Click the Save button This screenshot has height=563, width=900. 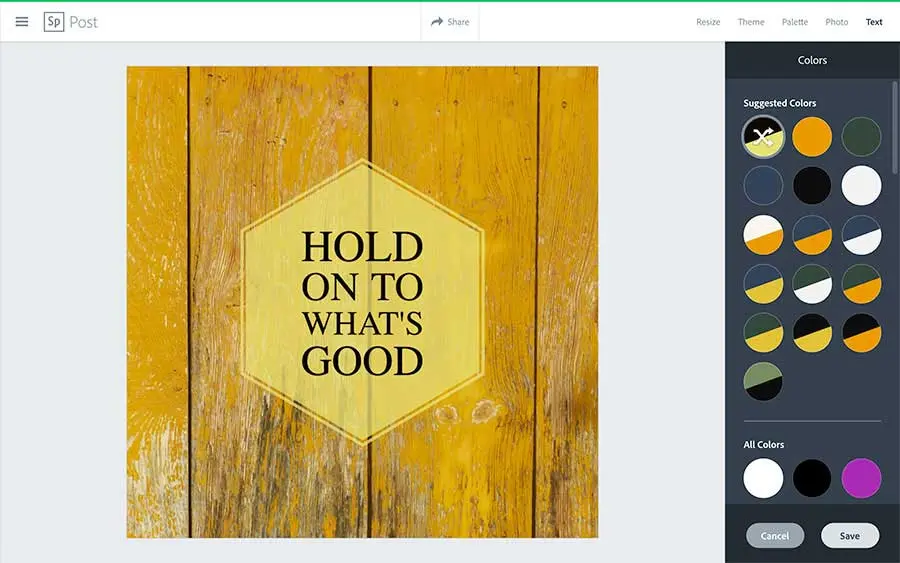(849, 535)
